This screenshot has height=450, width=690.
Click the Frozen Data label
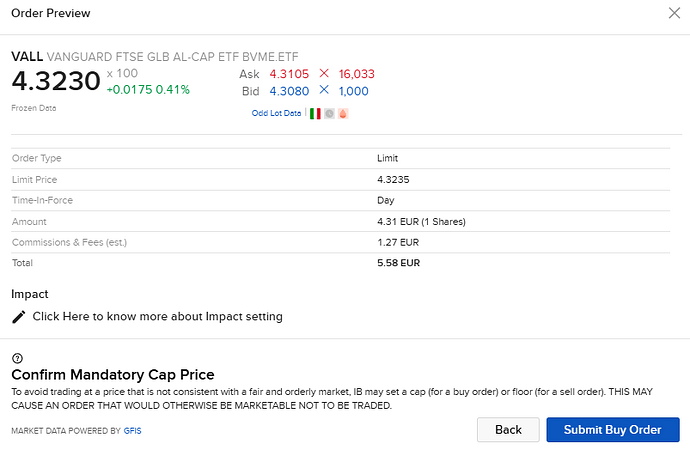click(x=34, y=108)
